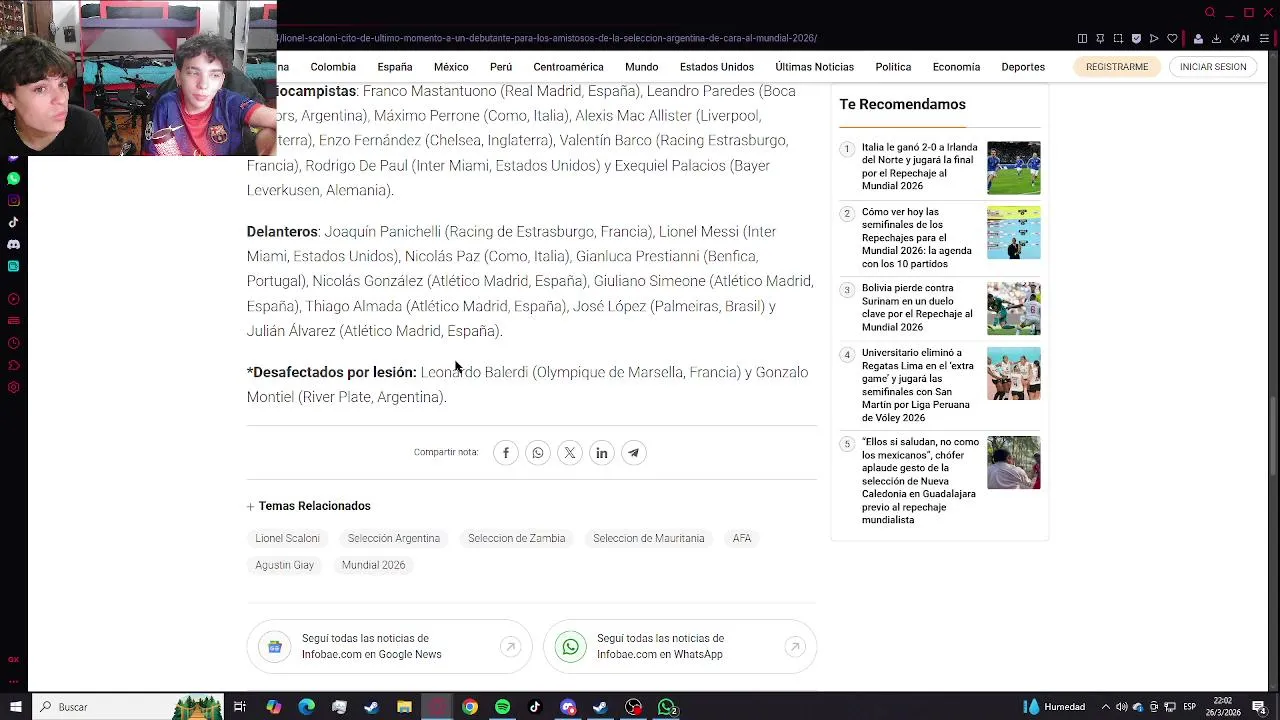Open the history clock icon in sidebar
This screenshot has width=1280, height=720.
coord(13,343)
